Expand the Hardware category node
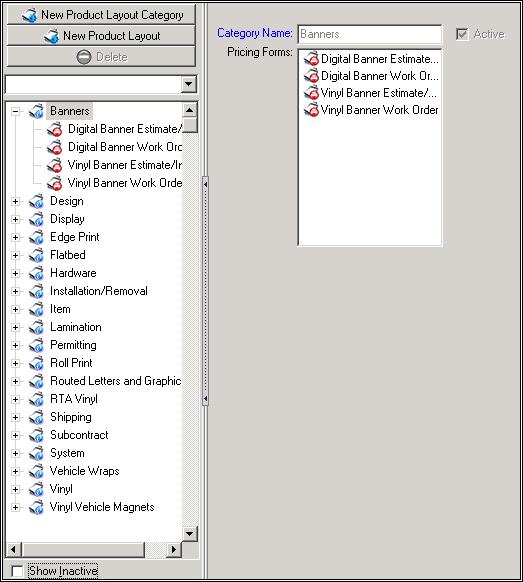Image resolution: width=523 pixels, height=582 pixels. (x=15, y=273)
